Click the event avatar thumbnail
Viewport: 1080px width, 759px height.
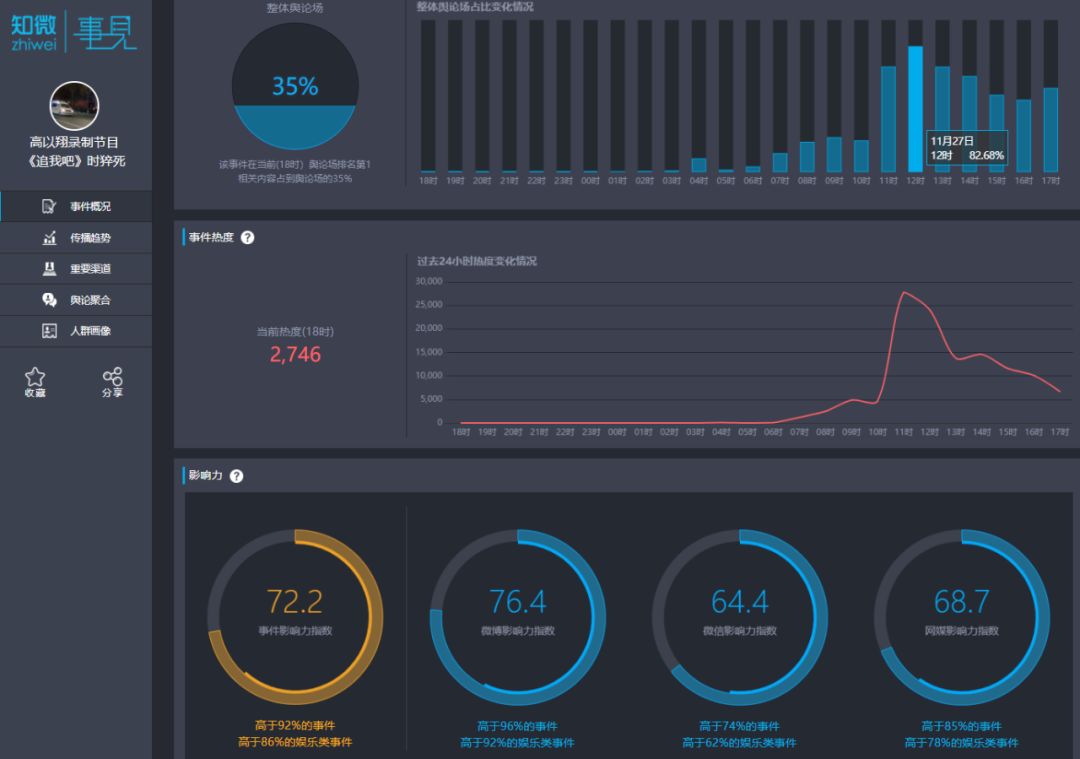coord(74,106)
